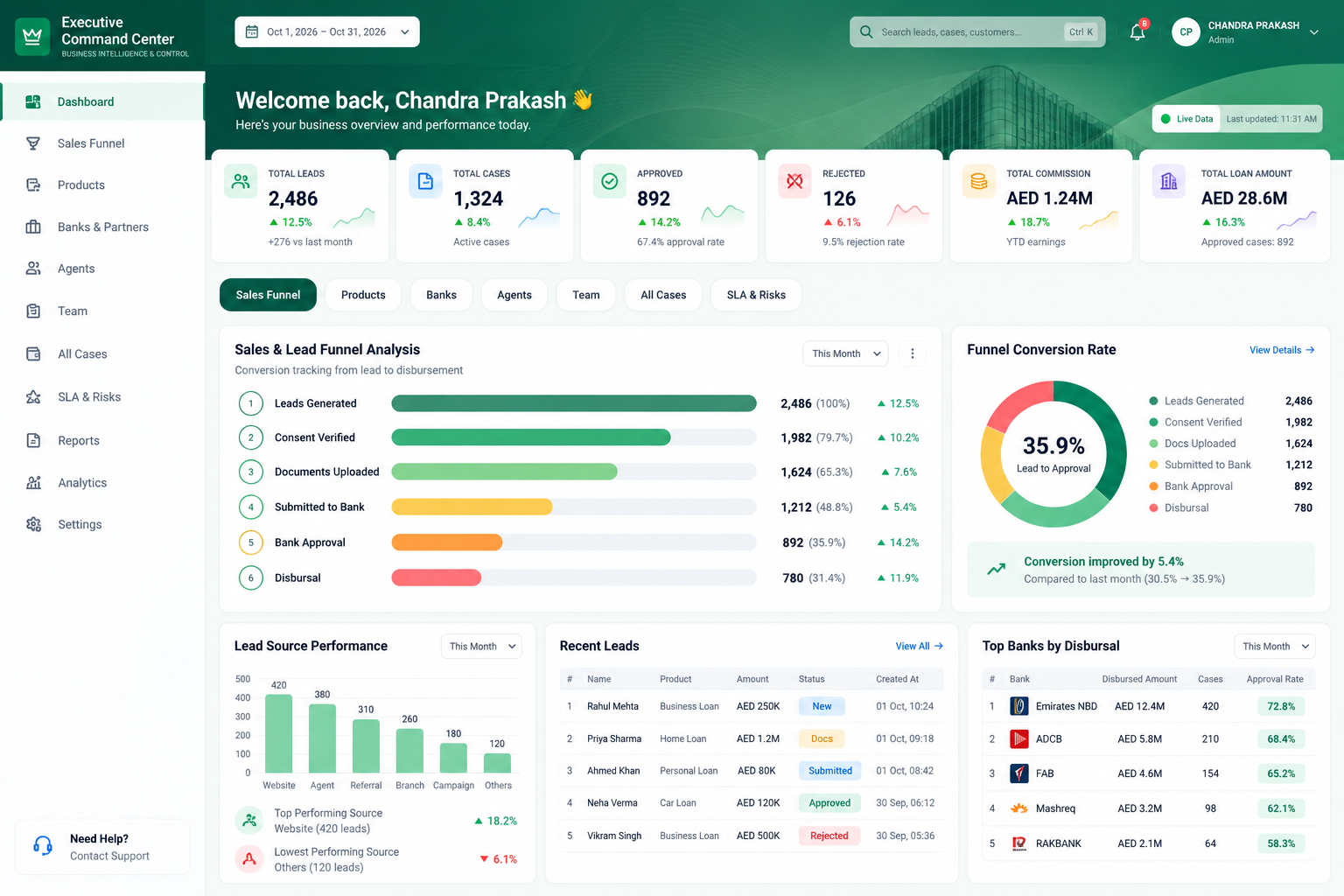The image size is (1344, 896).
Task: Open This Month dropdown in Funnel Analysis
Action: [x=845, y=353]
